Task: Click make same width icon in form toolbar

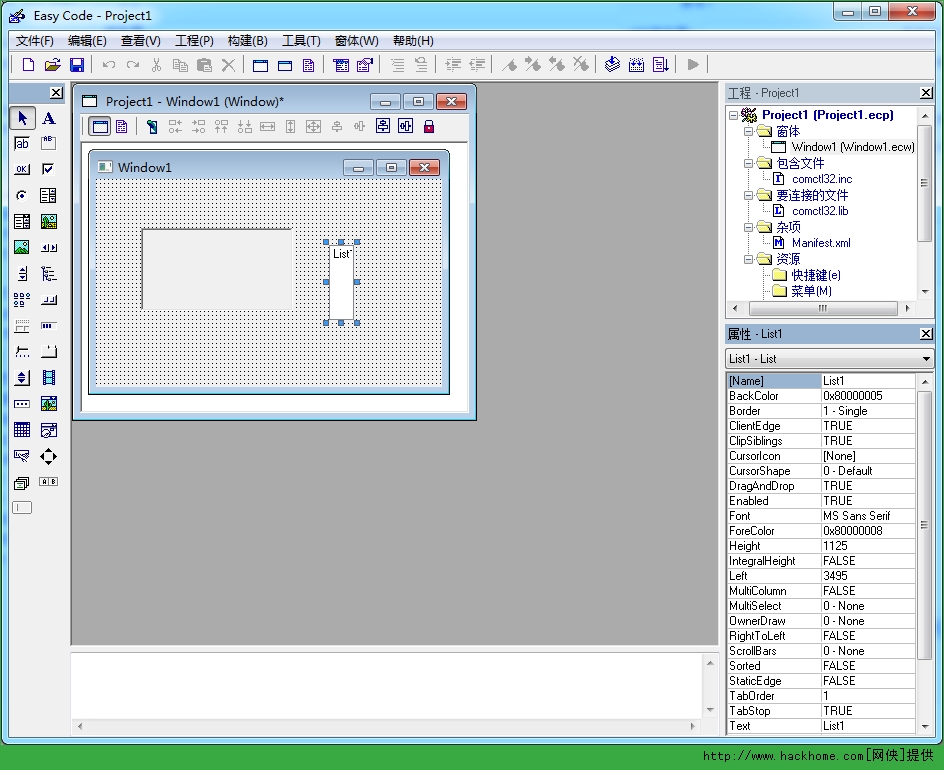Action: coord(267,126)
